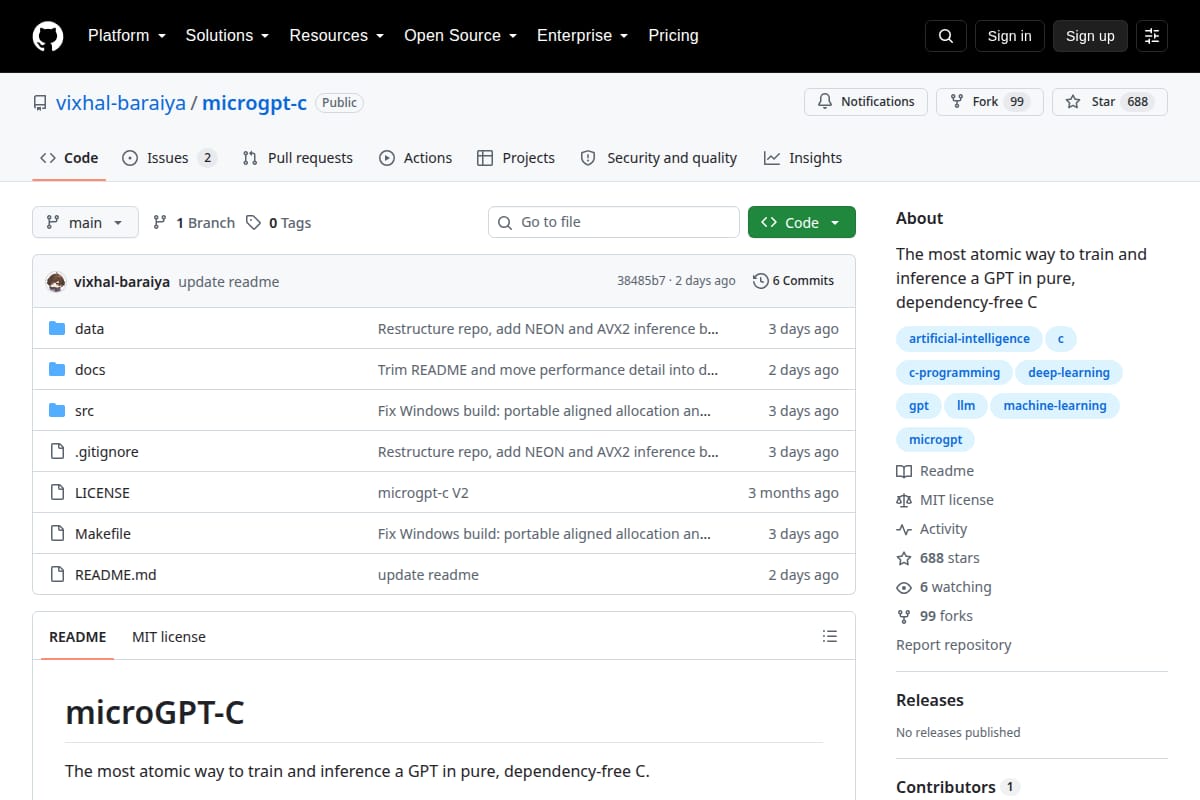The width and height of the screenshot is (1200, 800).
Task: Select the README tab above content
Action: pyautogui.click(x=78, y=637)
